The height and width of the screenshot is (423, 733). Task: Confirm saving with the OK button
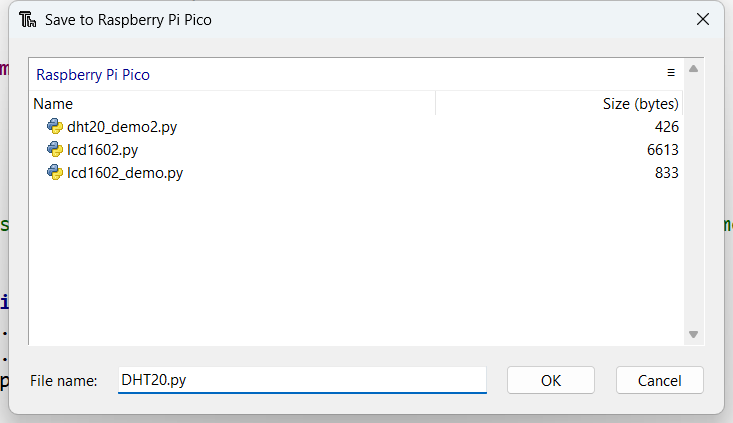[x=551, y=380]
